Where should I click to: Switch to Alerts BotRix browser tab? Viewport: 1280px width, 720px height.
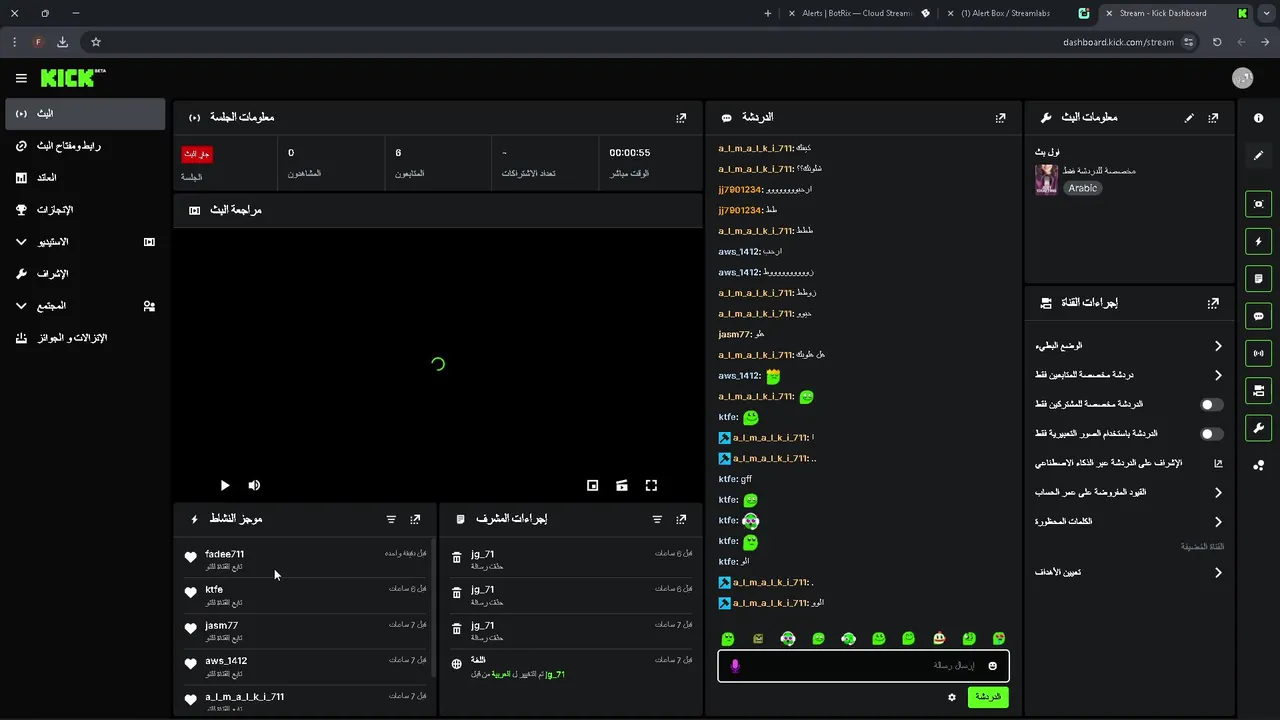(856, 13)
